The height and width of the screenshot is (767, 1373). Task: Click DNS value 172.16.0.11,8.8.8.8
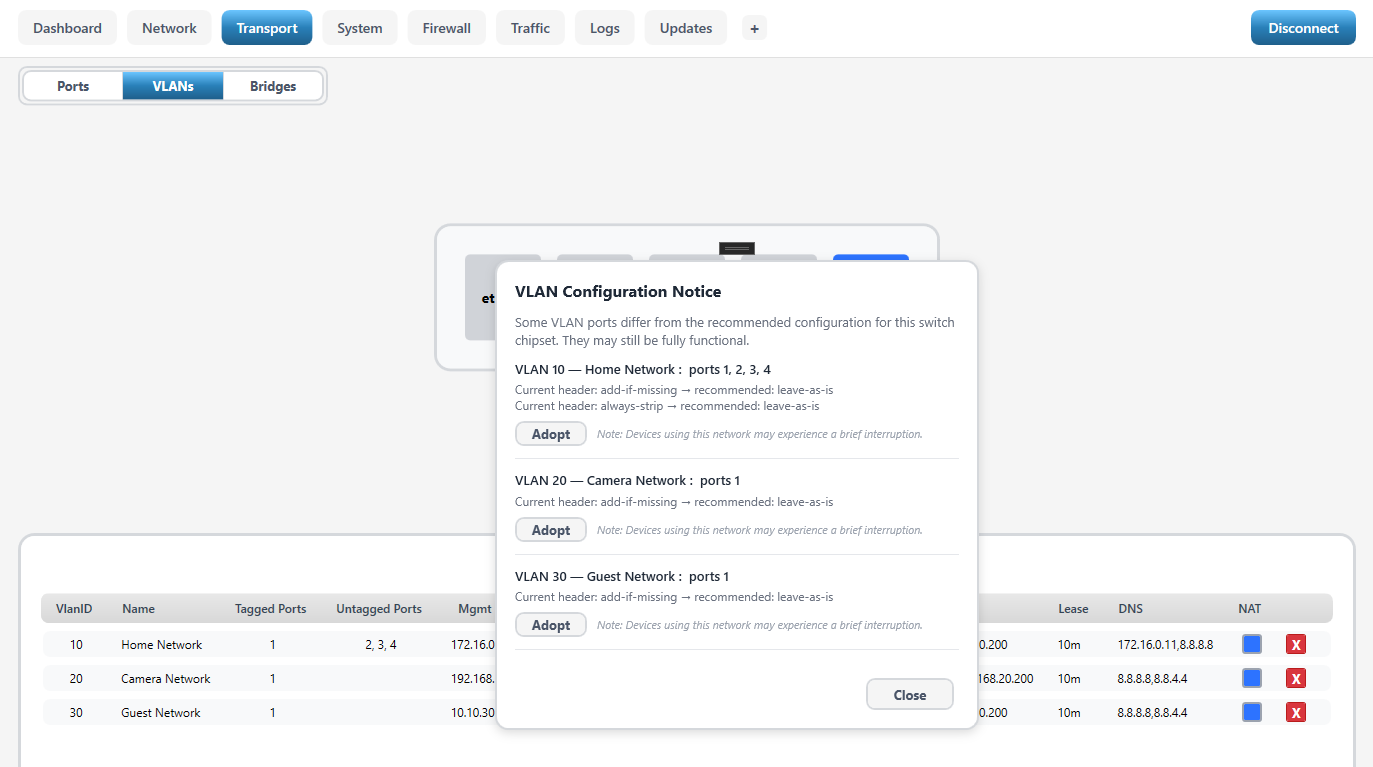click(1165, 645)
